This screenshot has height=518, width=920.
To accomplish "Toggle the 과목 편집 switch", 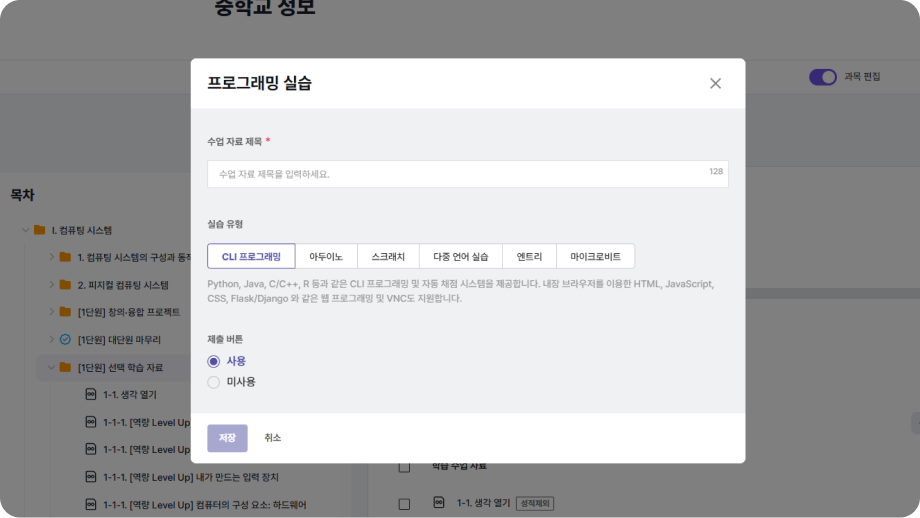I will [x=822, y=77].
